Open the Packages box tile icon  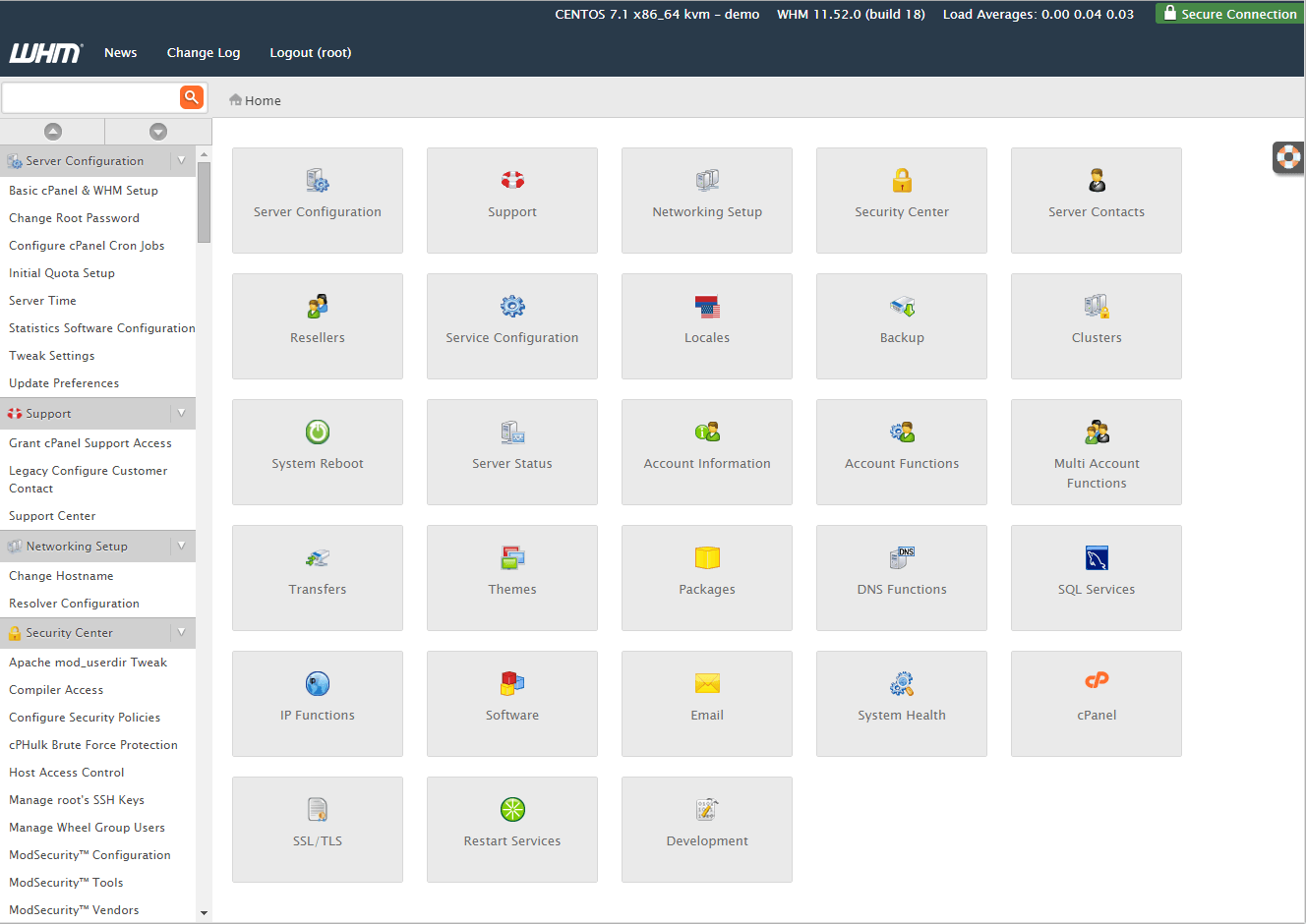pyautogui.click(x=707, y=557)
